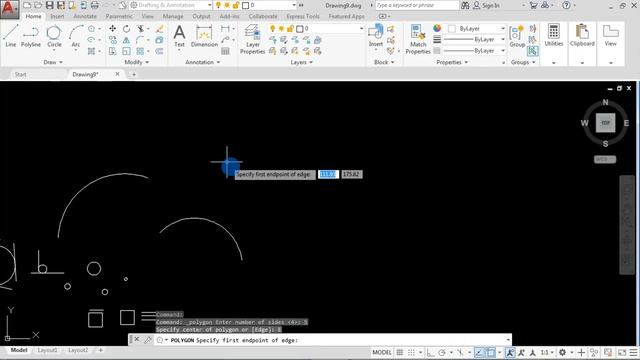Click the new drawing tab plus button
The height and width of the screenshot is (360, 640).
[x=133, y=74]
